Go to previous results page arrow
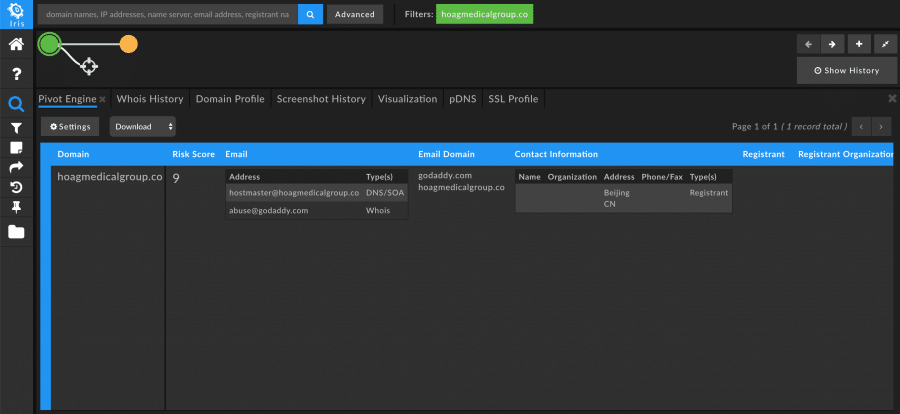Image resolution: width=900 pixels, height=414 pixels. pos(861,127)
